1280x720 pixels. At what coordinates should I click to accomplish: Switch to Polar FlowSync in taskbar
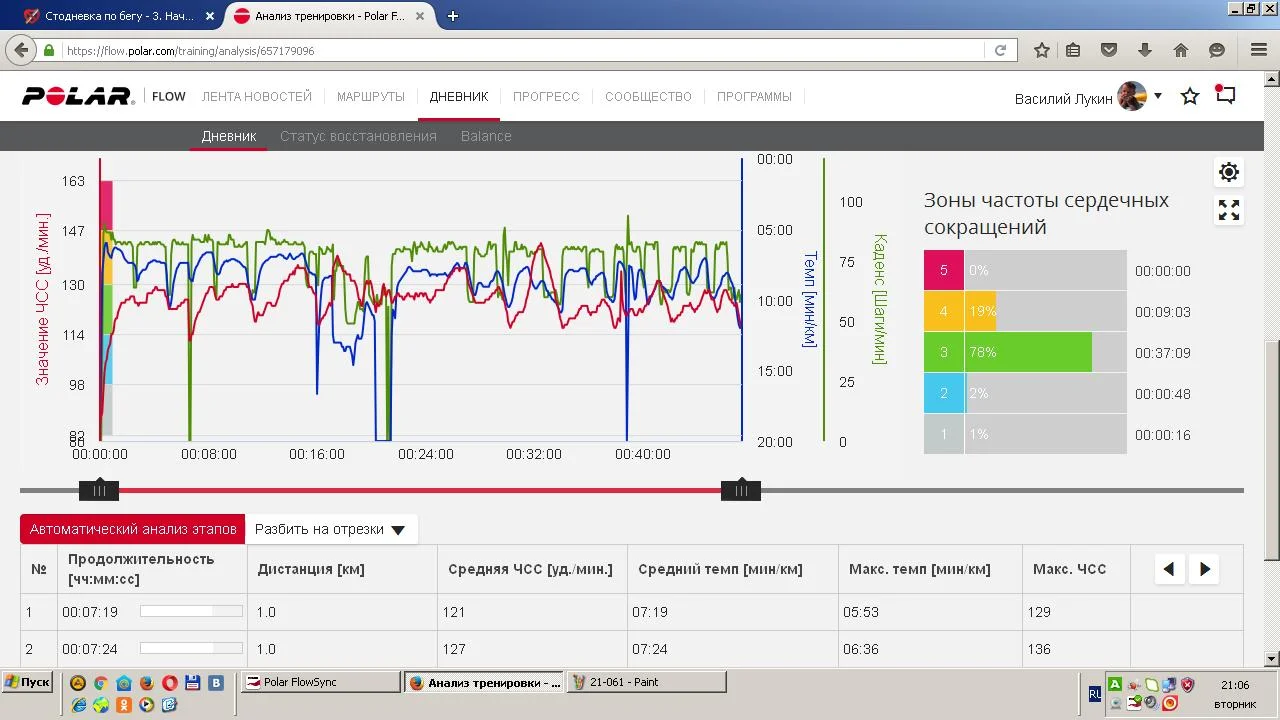(320, 682)
